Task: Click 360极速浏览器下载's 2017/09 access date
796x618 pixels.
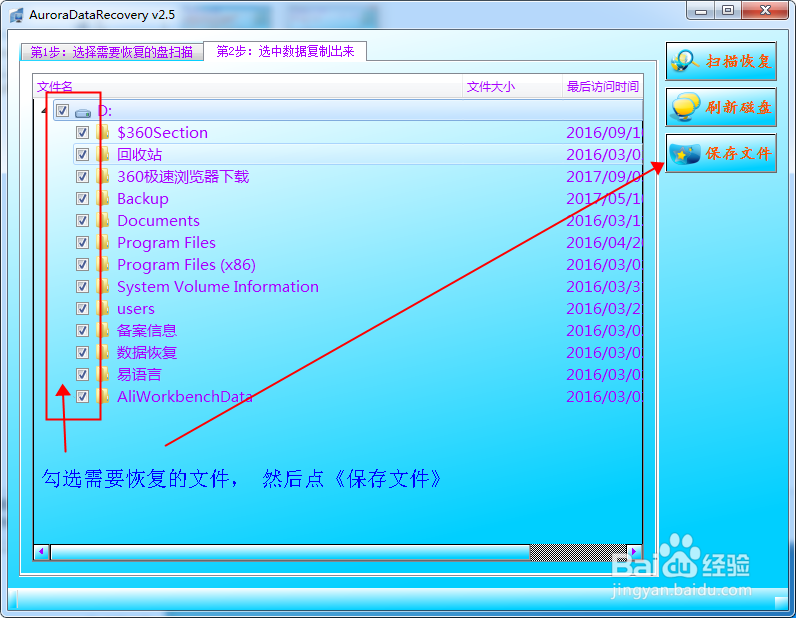Action: coord(604,177)
